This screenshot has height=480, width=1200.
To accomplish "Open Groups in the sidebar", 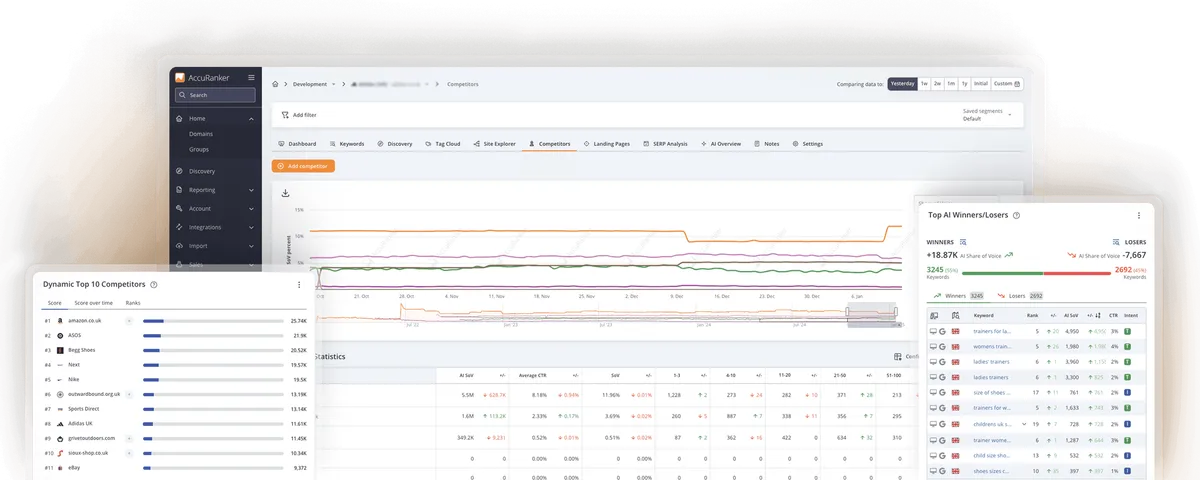I will point(199,149).
